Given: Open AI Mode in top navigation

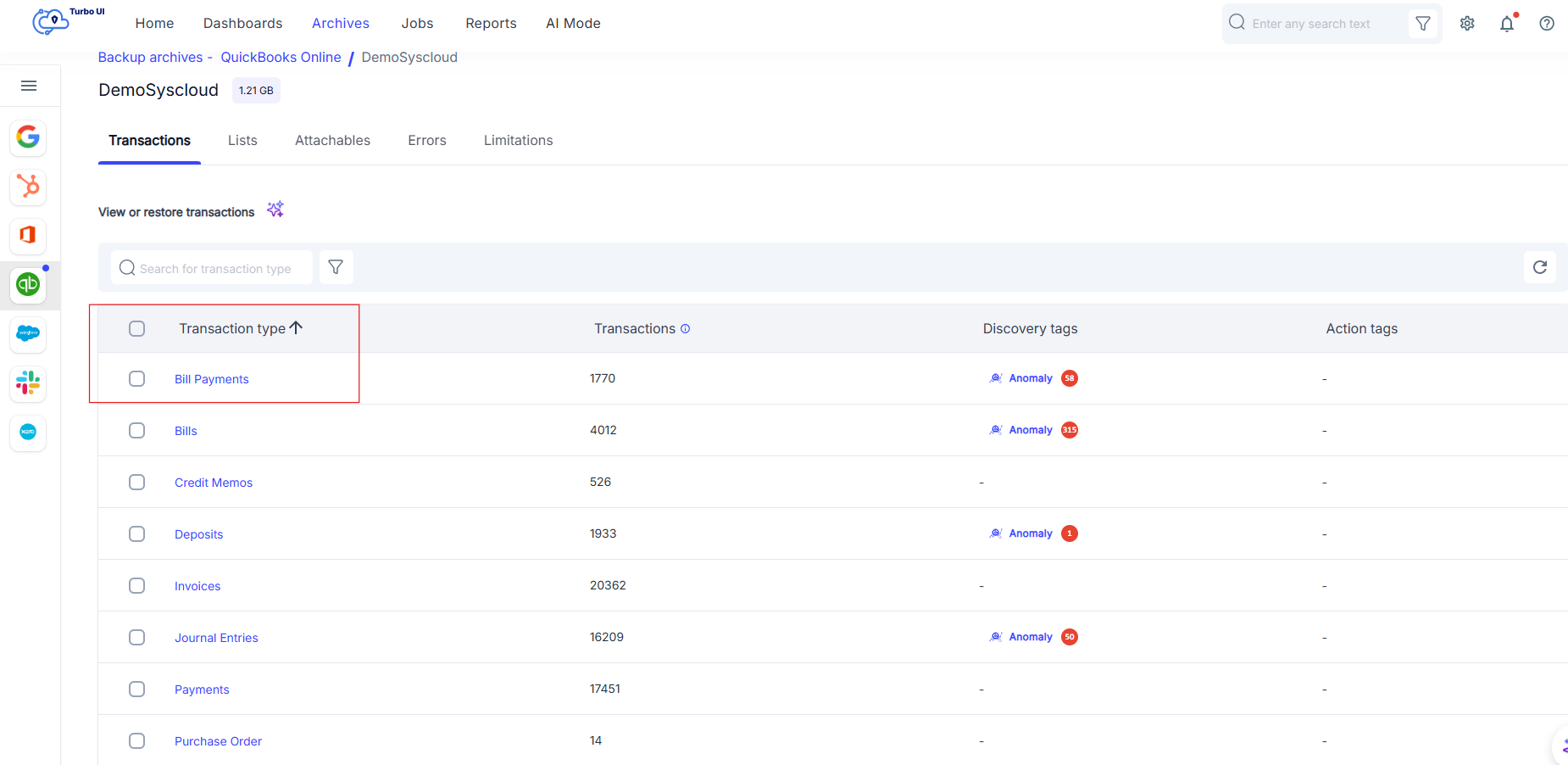Looking at the screenshot, I should [573, 24].
